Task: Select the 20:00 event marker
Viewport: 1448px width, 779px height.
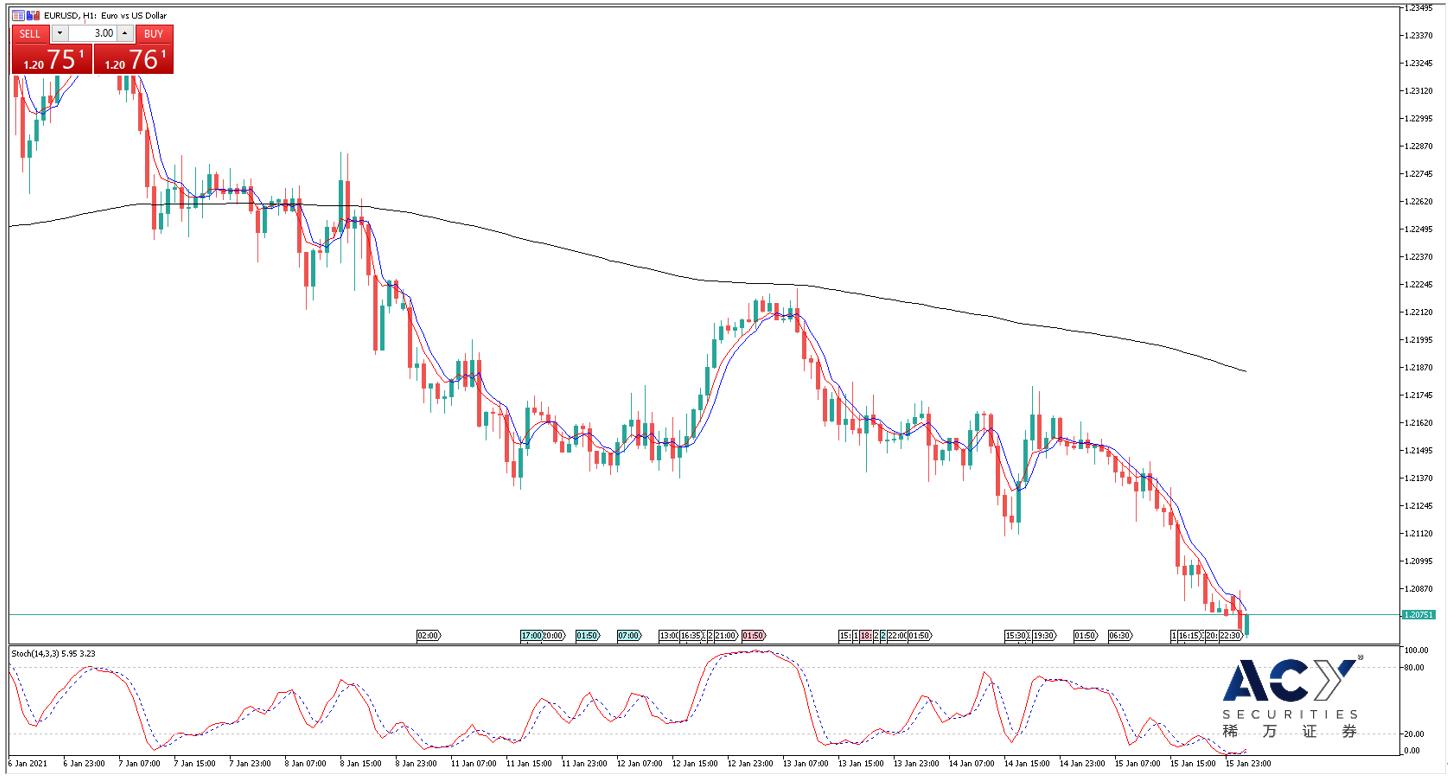Action: [554, 635]
